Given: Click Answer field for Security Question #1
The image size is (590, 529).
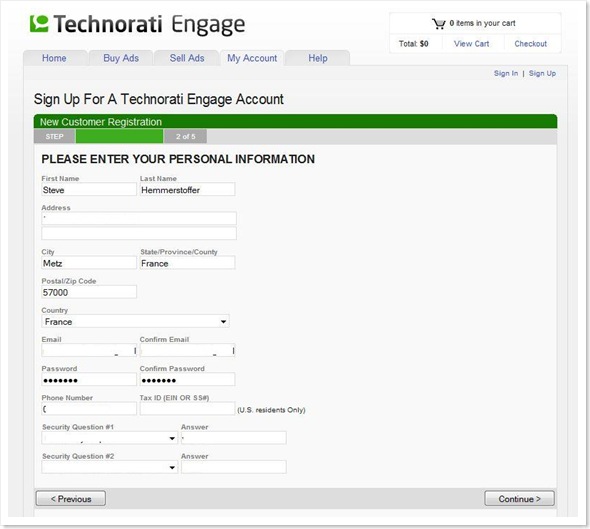Looking at the screenshot, I should click(x=234, y=438).
